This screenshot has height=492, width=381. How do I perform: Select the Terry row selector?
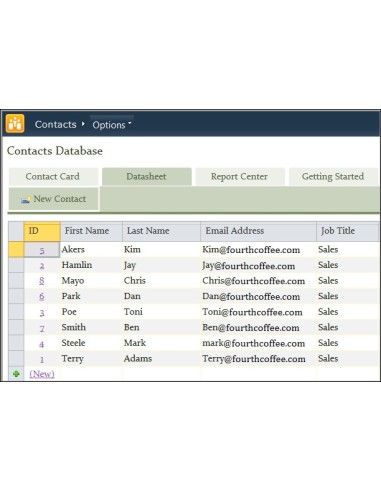16,359
